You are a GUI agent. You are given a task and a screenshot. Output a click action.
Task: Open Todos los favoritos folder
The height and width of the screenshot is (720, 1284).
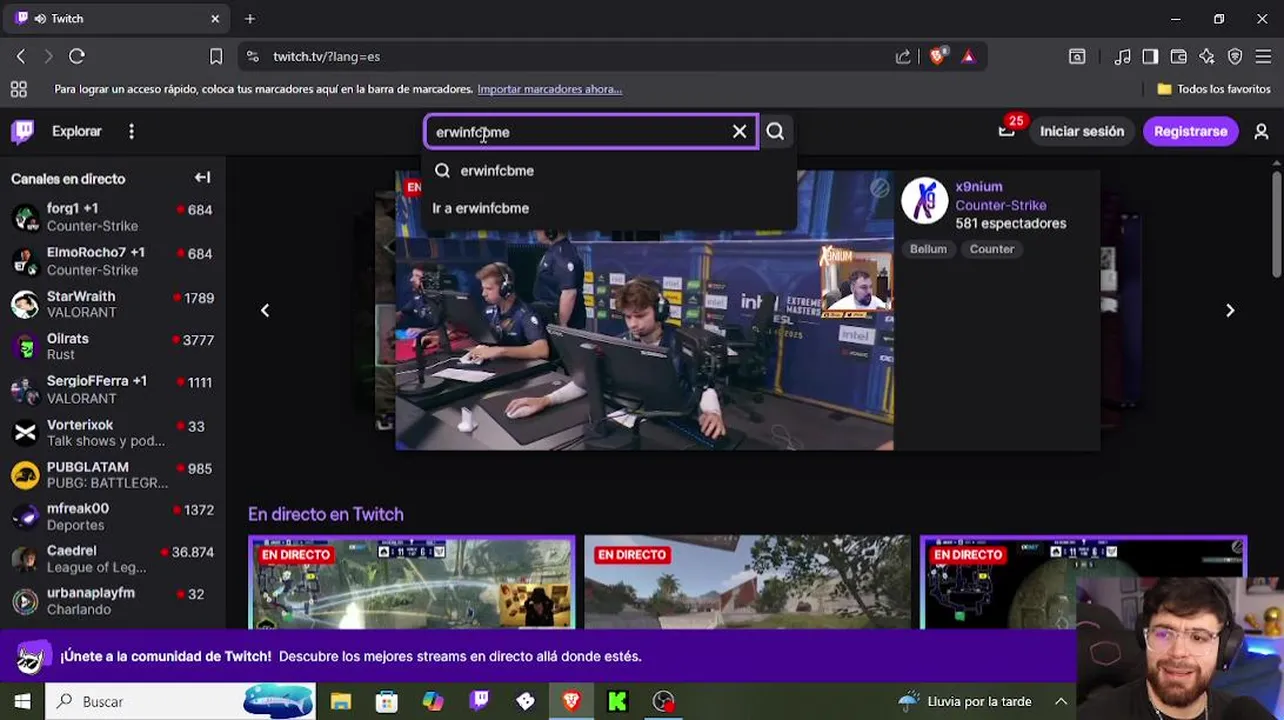coord(1214,89)
